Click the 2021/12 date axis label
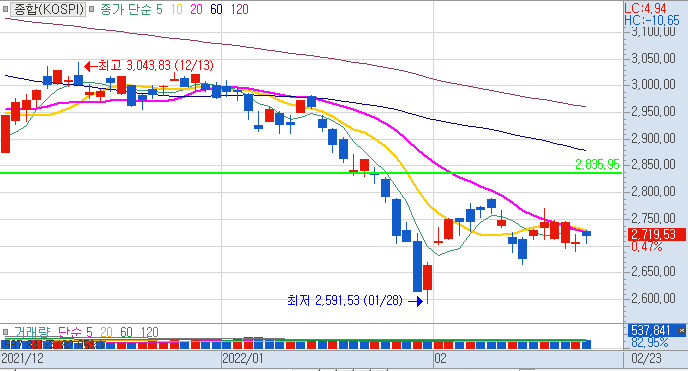Screen dimensions: 688x371 coord(22,359)
